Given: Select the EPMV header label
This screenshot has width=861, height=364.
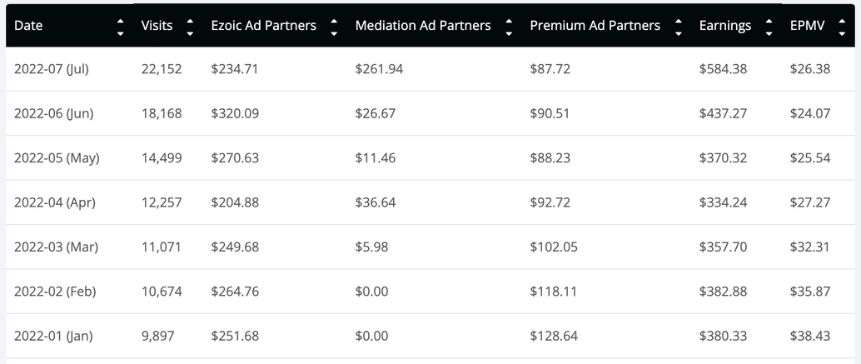Looking at the screenshot, I should coord(807,26).
